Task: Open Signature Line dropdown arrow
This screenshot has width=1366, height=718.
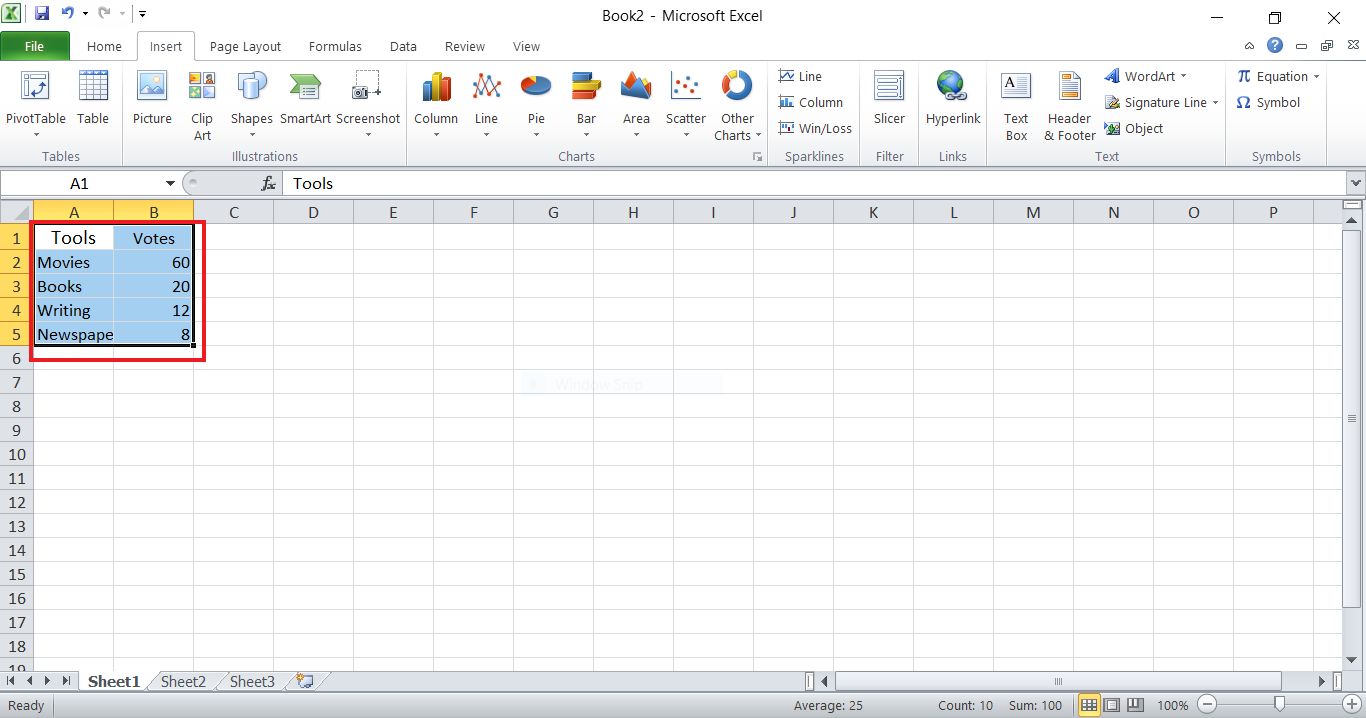Action: (1215, 102)
